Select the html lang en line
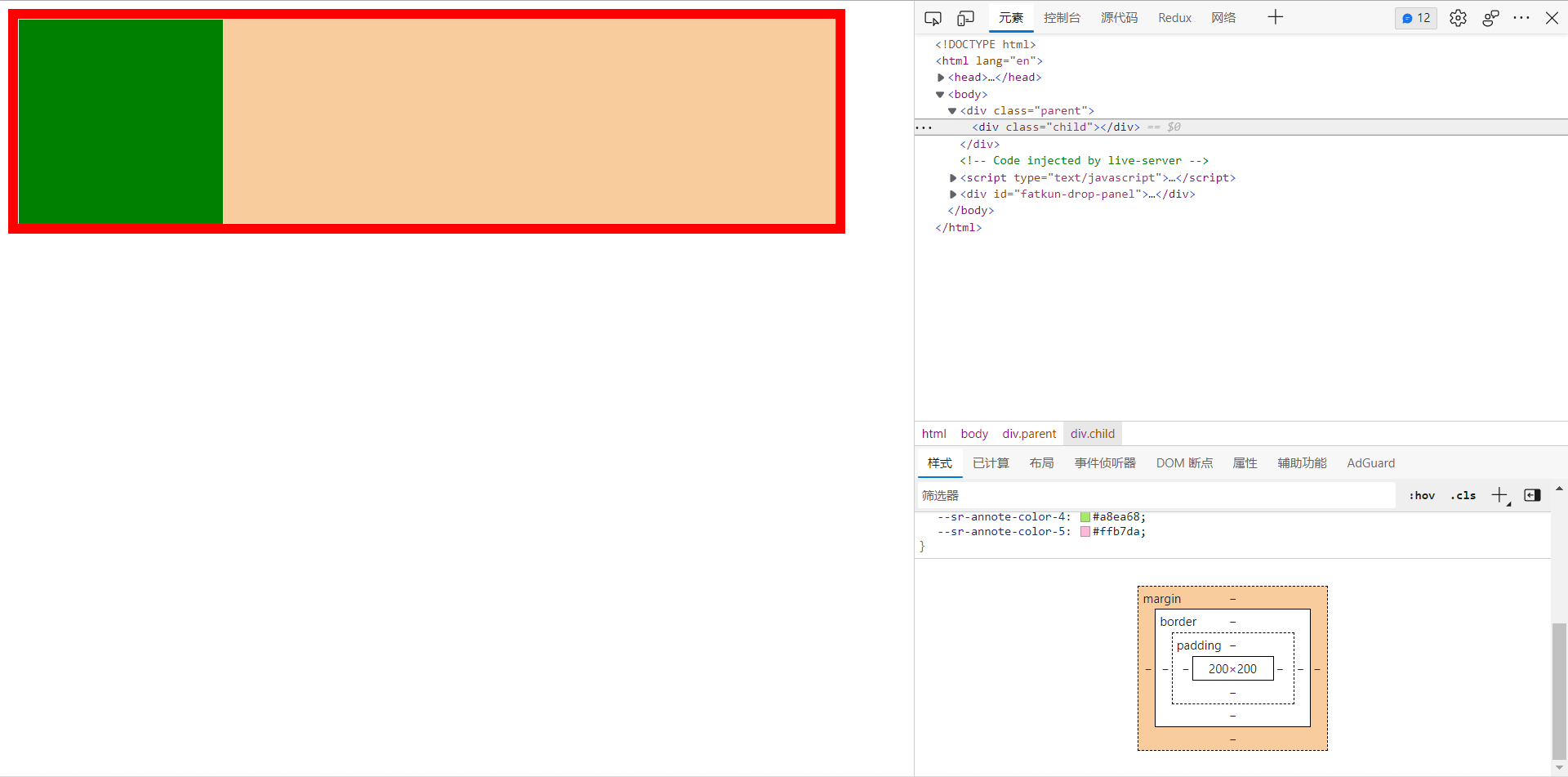 (x=989, y=61)
